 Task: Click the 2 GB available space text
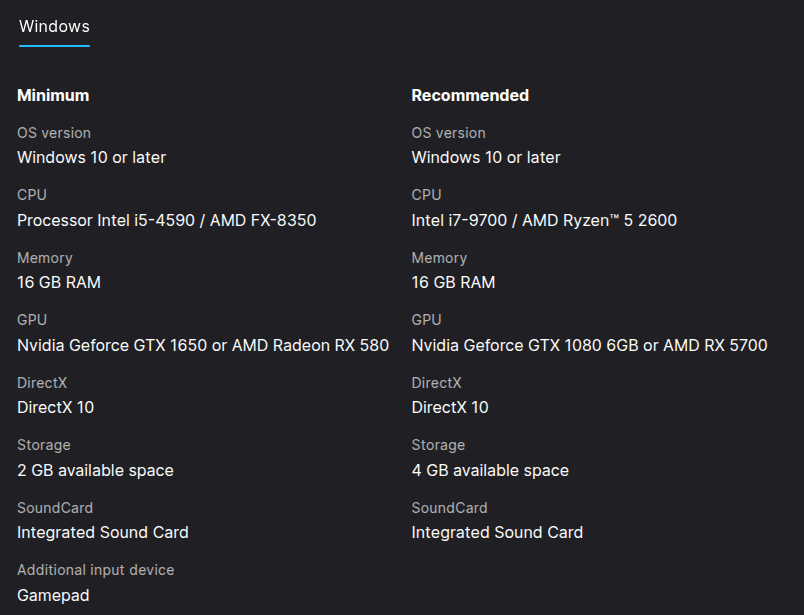click(95, 470)
